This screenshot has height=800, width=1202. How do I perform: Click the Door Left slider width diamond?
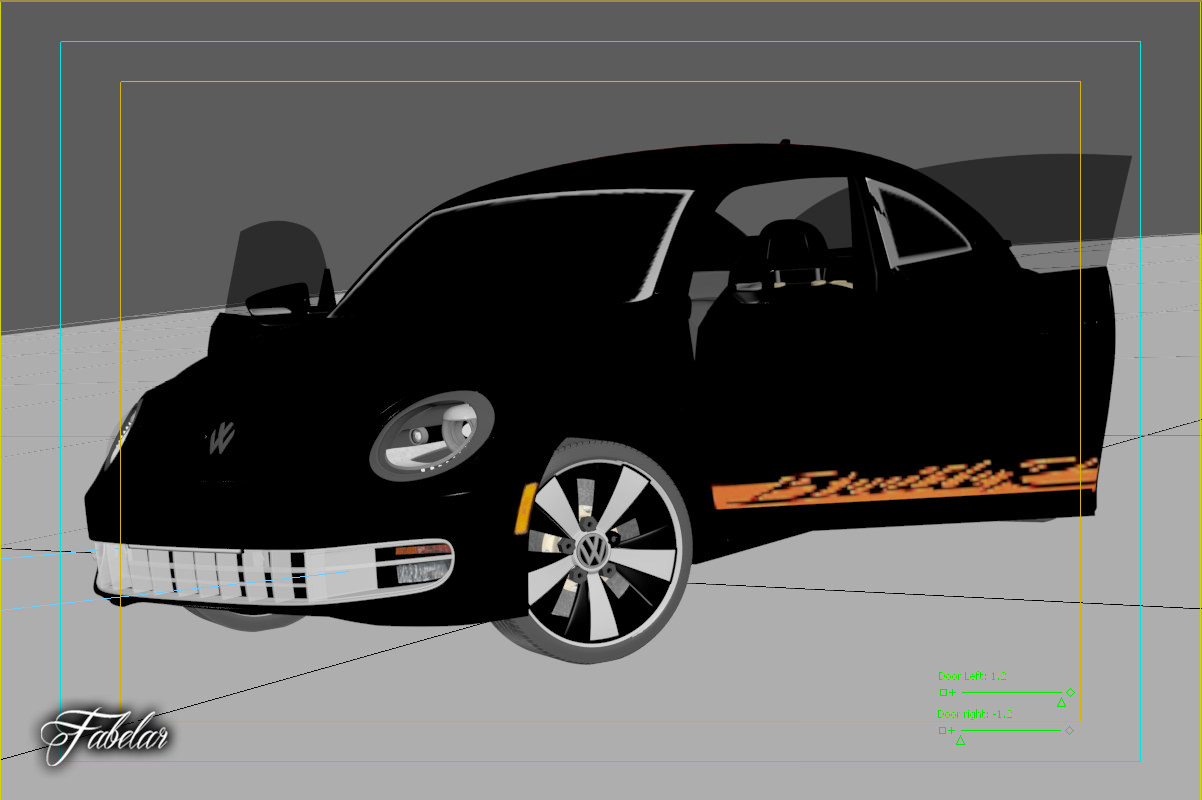tap(1070, 692)
